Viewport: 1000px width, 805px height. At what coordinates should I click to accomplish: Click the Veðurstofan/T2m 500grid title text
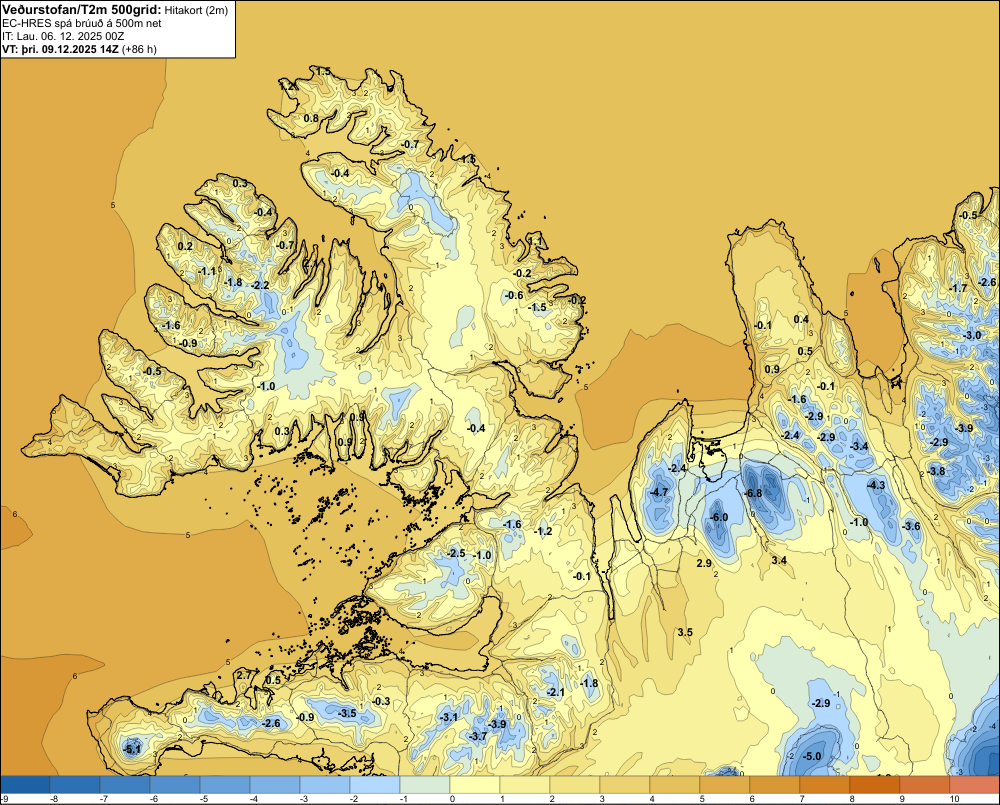coord(81,10)
